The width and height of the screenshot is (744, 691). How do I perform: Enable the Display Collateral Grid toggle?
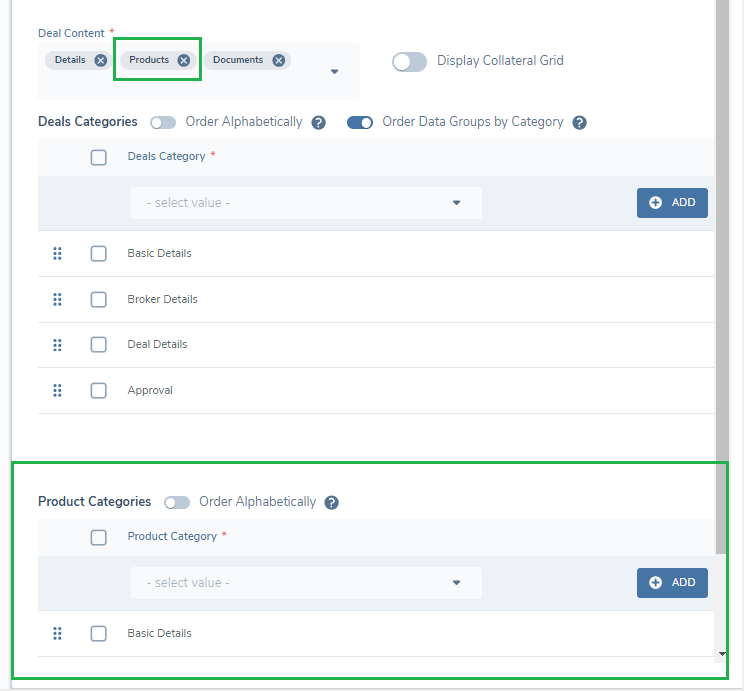click(x=409, y=61)
